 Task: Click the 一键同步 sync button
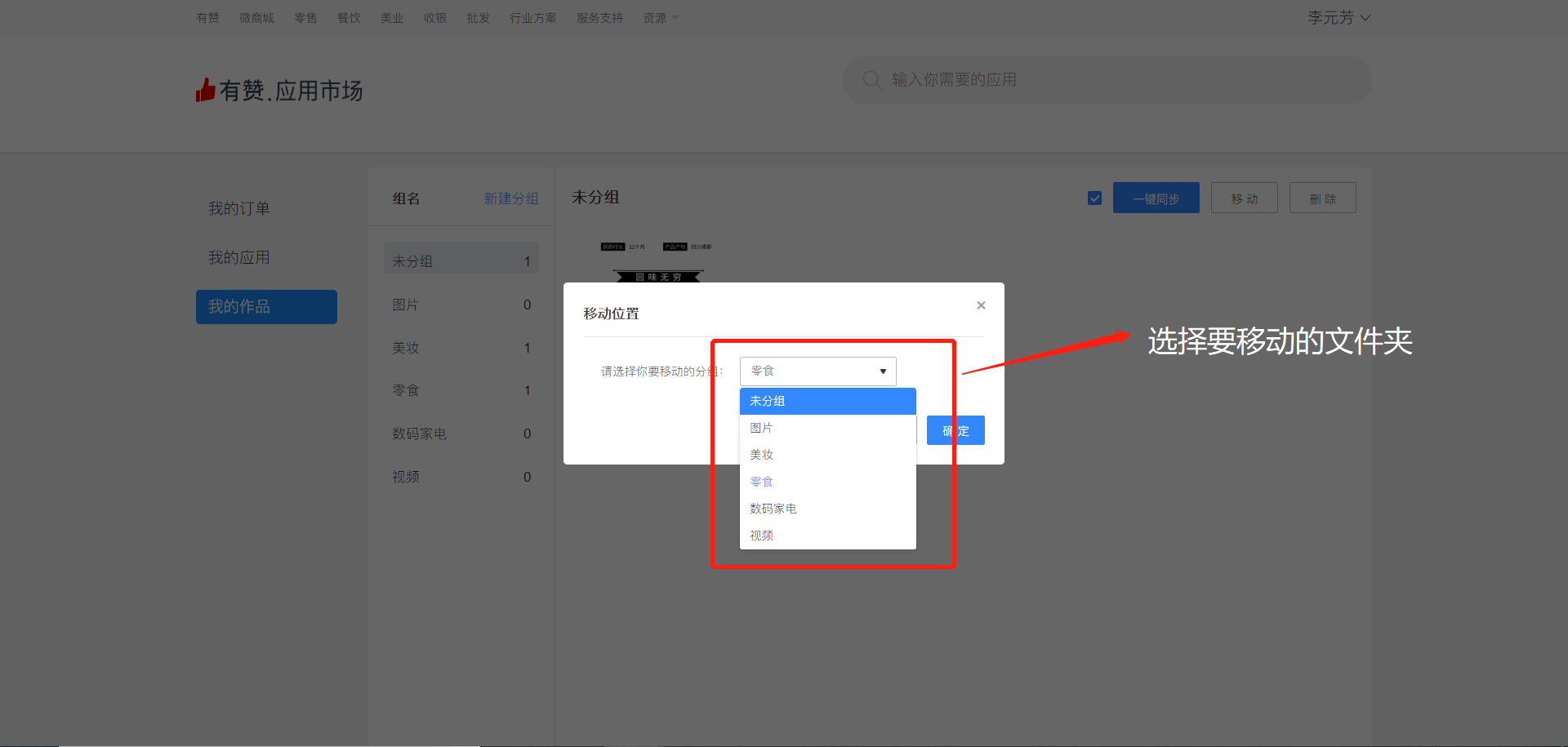coord(1155,198)
